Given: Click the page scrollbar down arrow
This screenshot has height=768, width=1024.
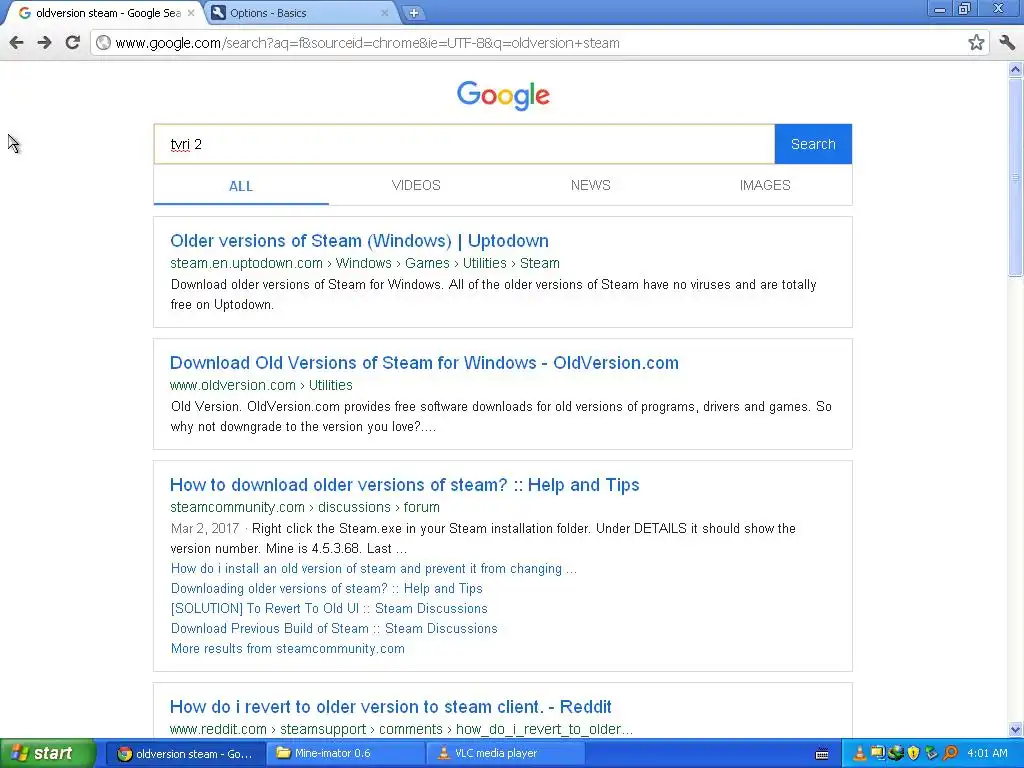Looking at the screenshot, I should 1016,729.
